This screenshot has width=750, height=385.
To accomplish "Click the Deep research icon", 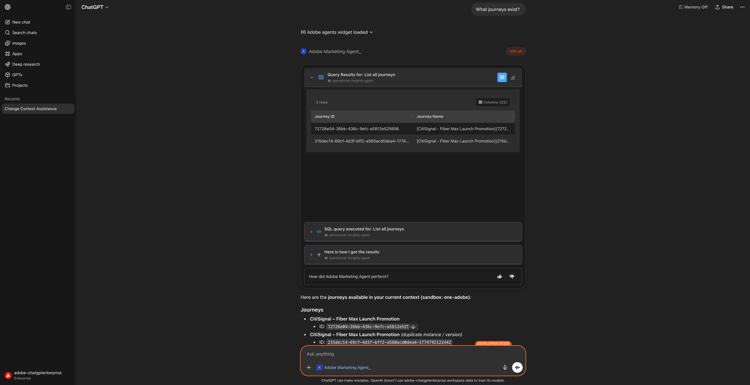I will click(x=8, y=64).
